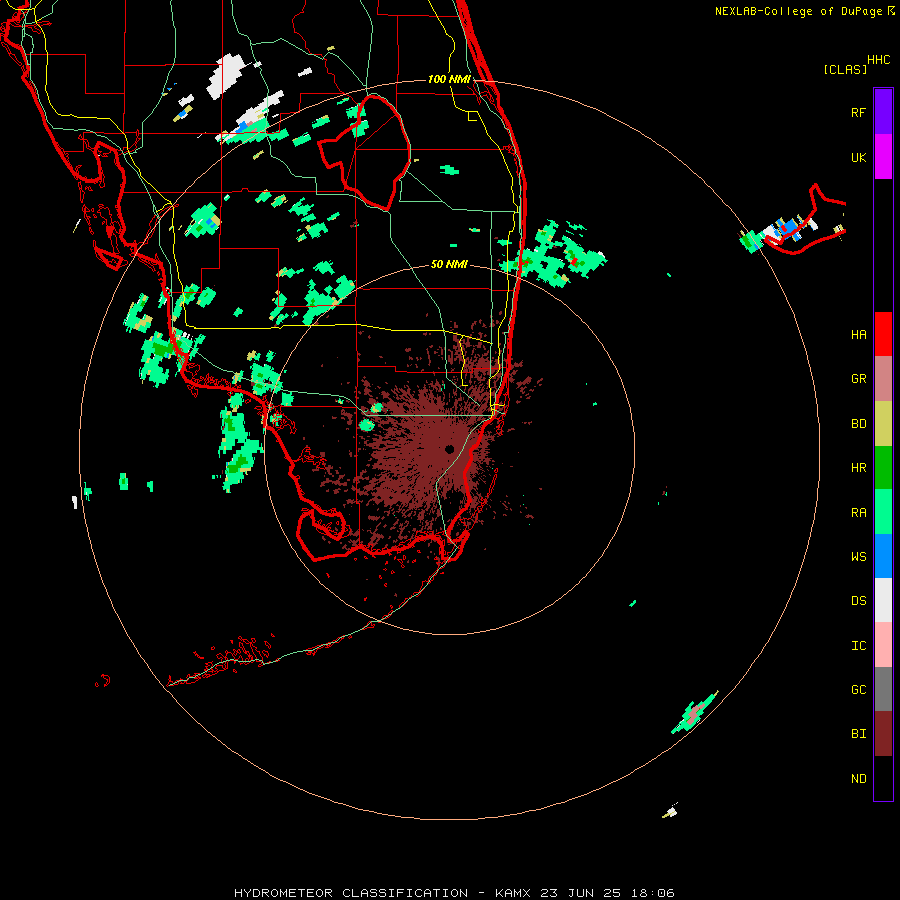Click the UK legend label
Screen dimensions: 900x900
858,157
